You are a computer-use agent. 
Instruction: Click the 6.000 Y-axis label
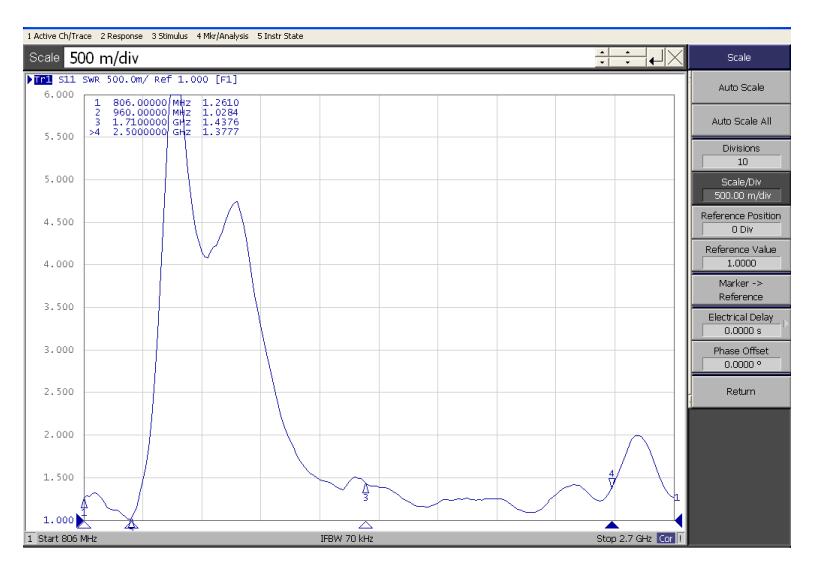click(x=59, y=95)
